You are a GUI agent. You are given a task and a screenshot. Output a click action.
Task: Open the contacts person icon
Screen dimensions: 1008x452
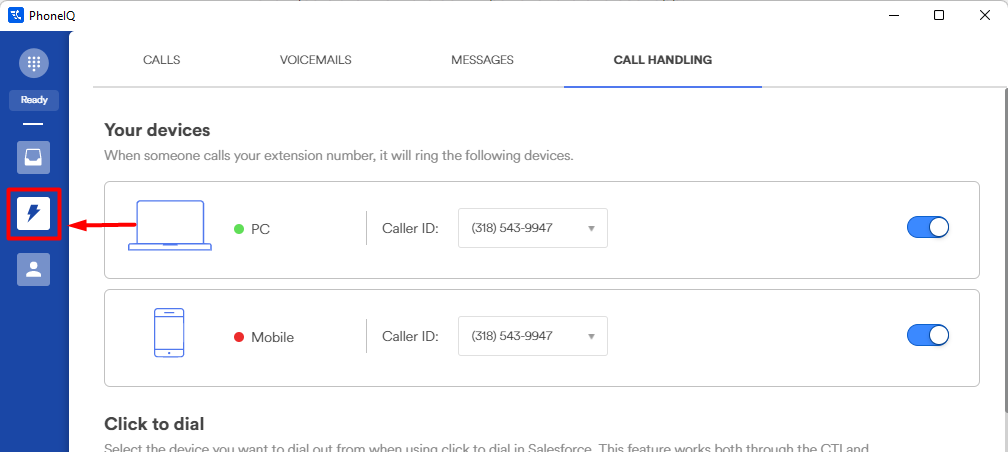(x=34, y=269)
